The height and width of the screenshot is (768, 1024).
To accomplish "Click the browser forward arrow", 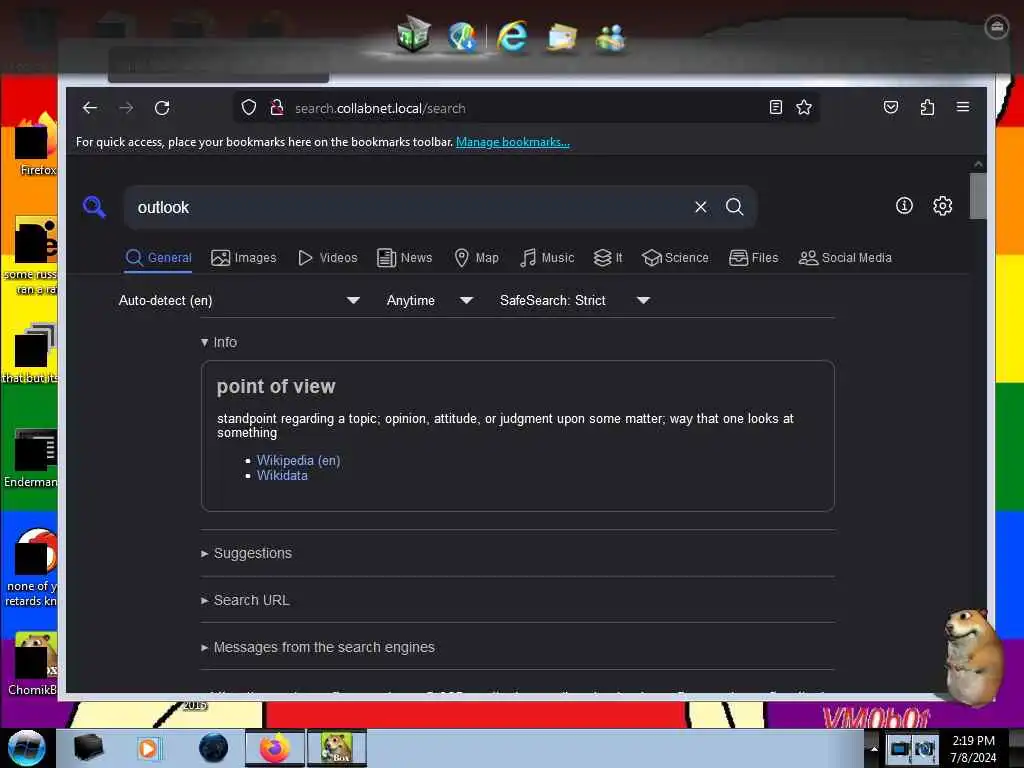I will tap(126, 108).
